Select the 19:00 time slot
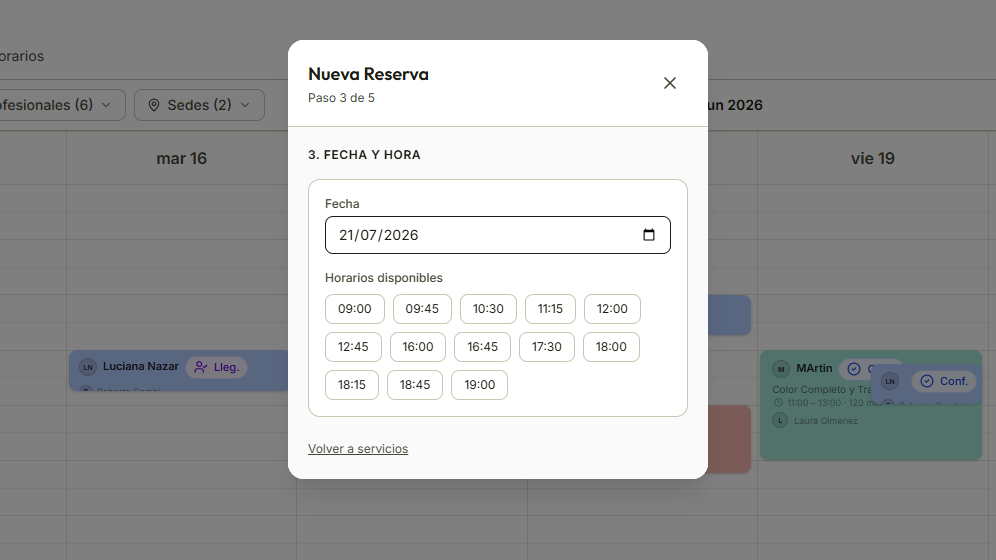The width and height of the screenshot is (996, 560). (479, 385)
